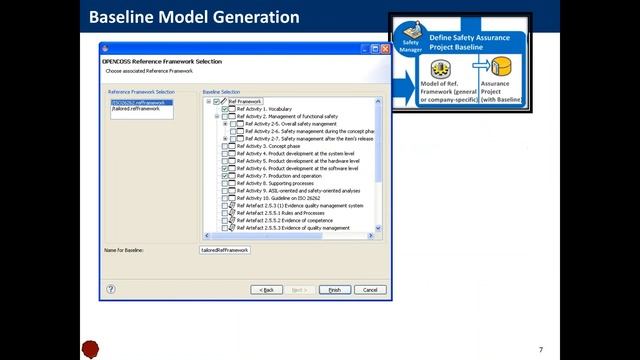Select ISO26262.refframework in the list
This screenshot has height=360, width=640.
click(x=142, y=102)
